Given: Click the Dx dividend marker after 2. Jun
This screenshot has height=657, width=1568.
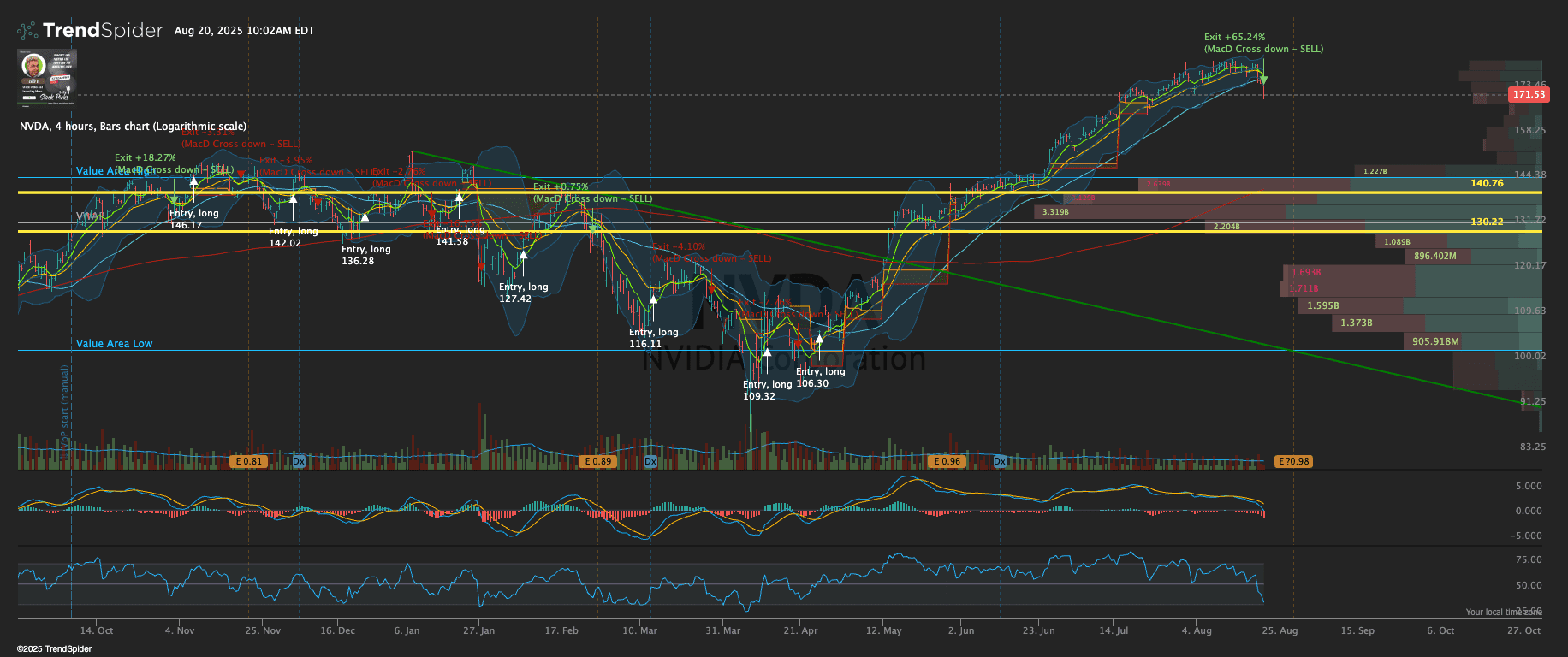Looking at the screenshot, I should point(1000,461).
